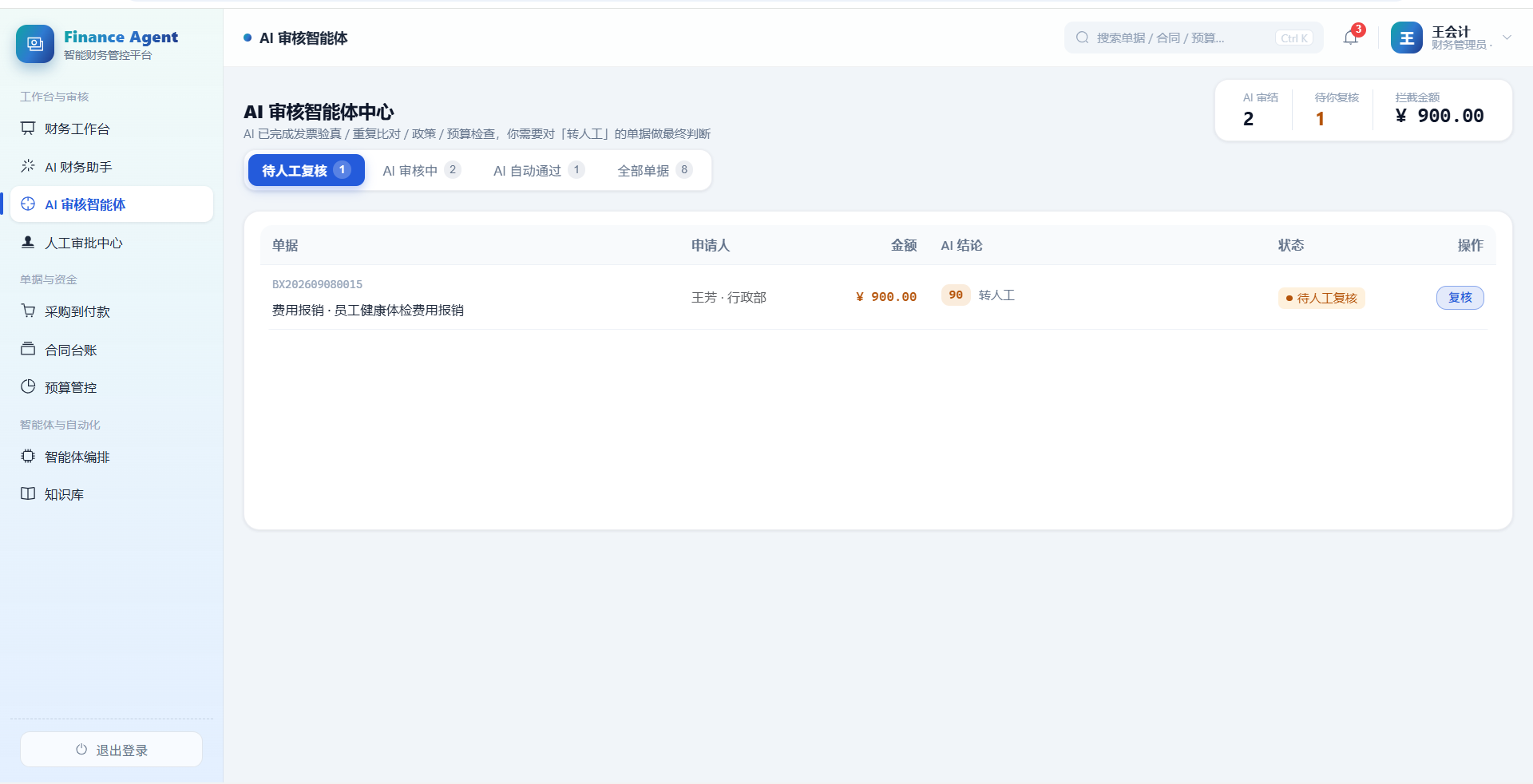Viewport: 1533px width, 784px height.
Task: Click the 知识库 book icon
Action: [28, 493]
